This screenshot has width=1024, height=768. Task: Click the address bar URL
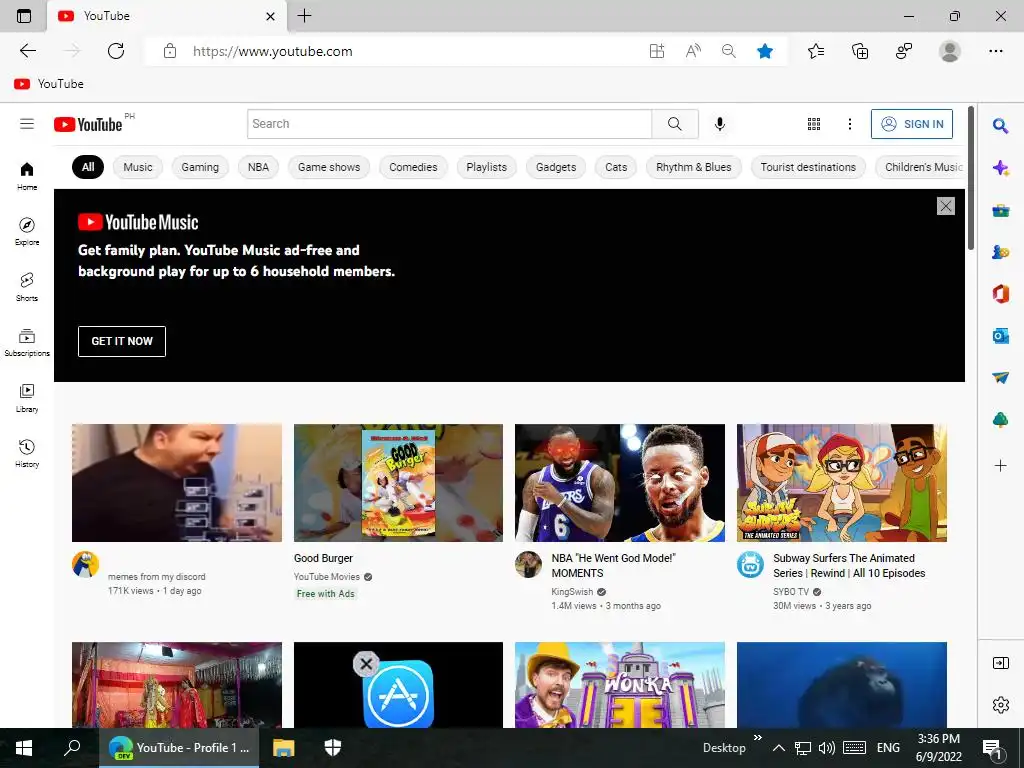pos(272,52)
